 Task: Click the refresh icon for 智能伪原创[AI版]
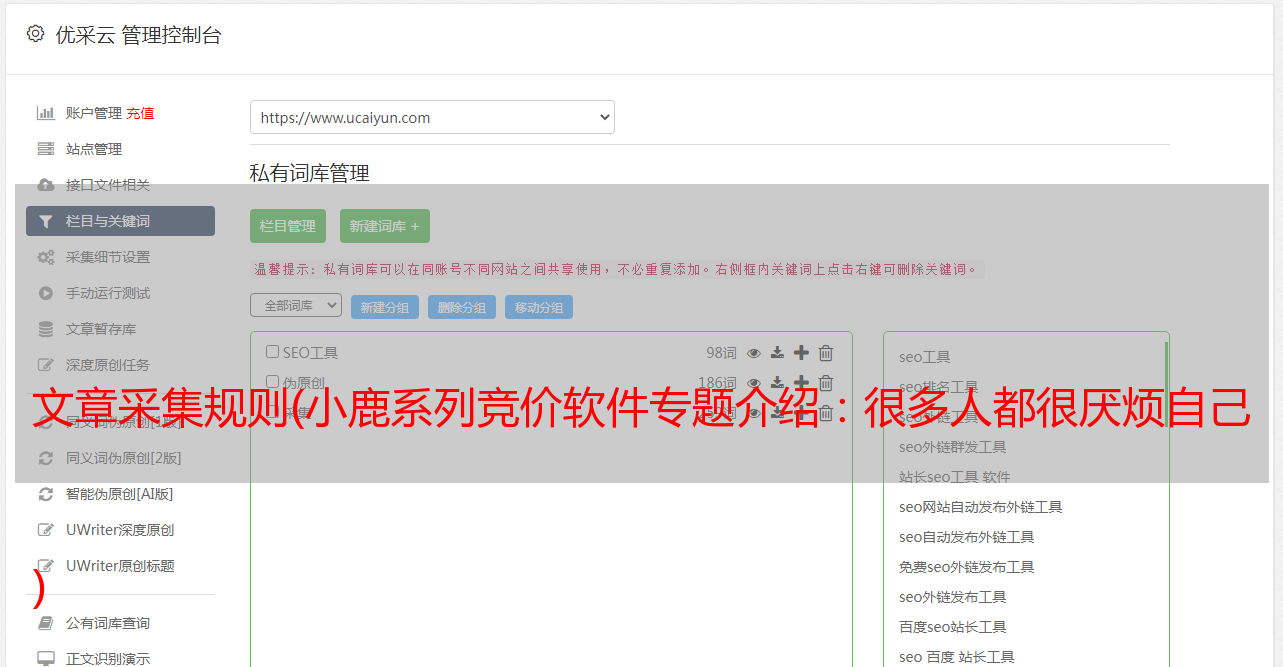click(45, 494)
